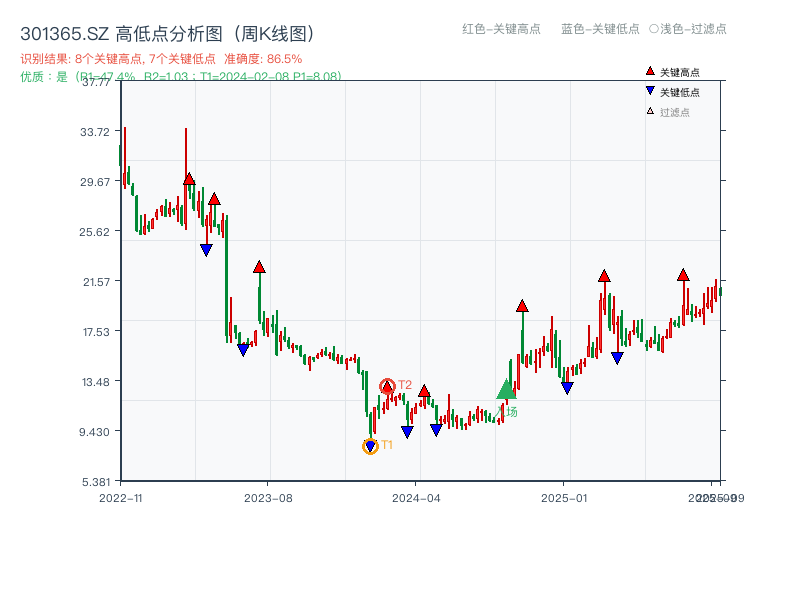
Task: Click the green 入场 text label on the chart
Action: [508, 412]
